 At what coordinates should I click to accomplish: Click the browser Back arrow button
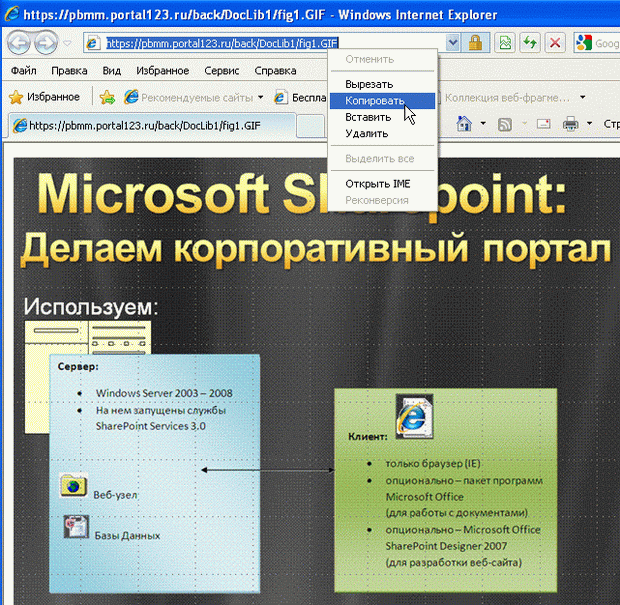click(21, 42)
